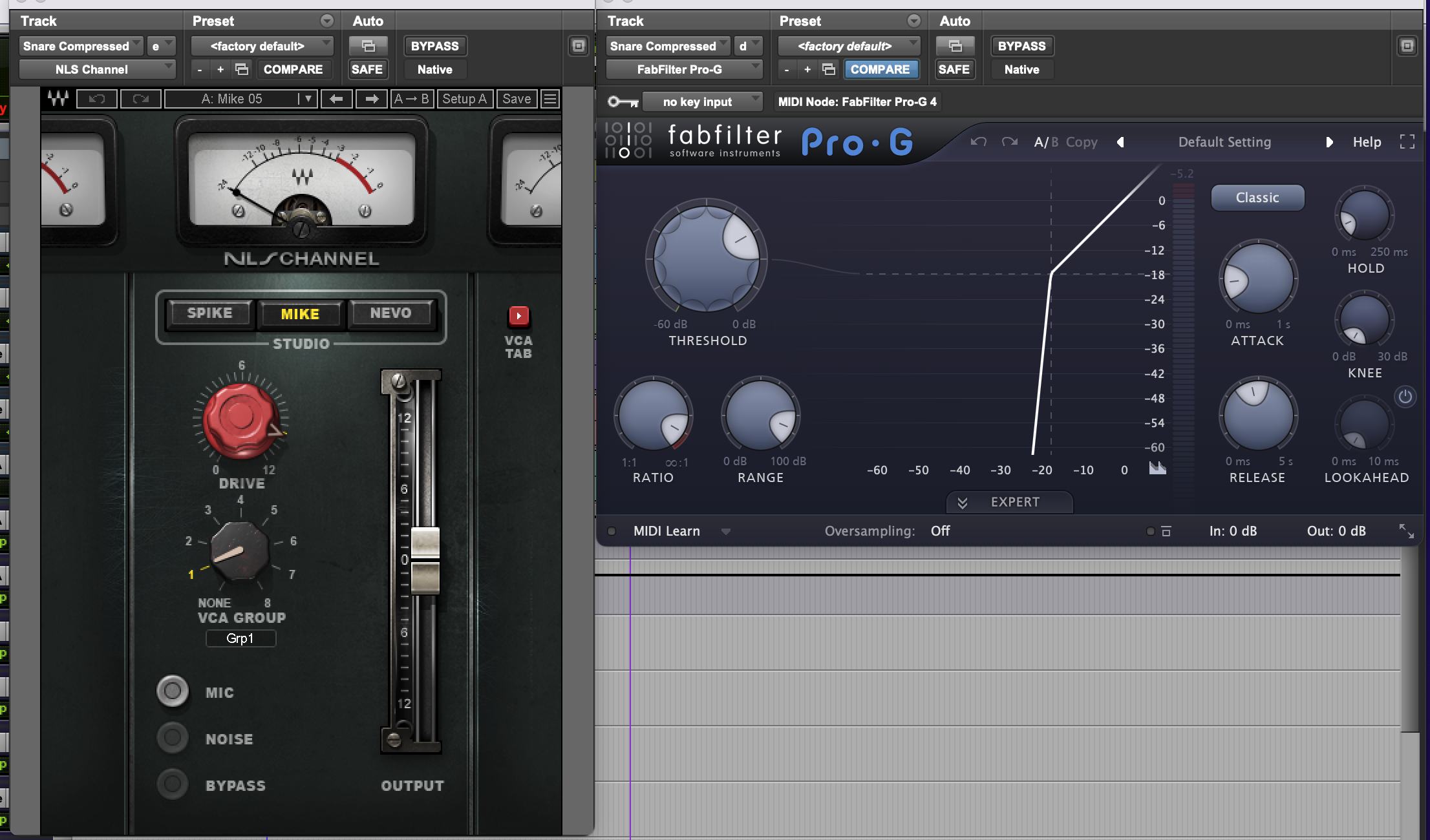Load next preset with right arrow in NLS
Viewport: 1430px width, 840px height.
[372, 99]
